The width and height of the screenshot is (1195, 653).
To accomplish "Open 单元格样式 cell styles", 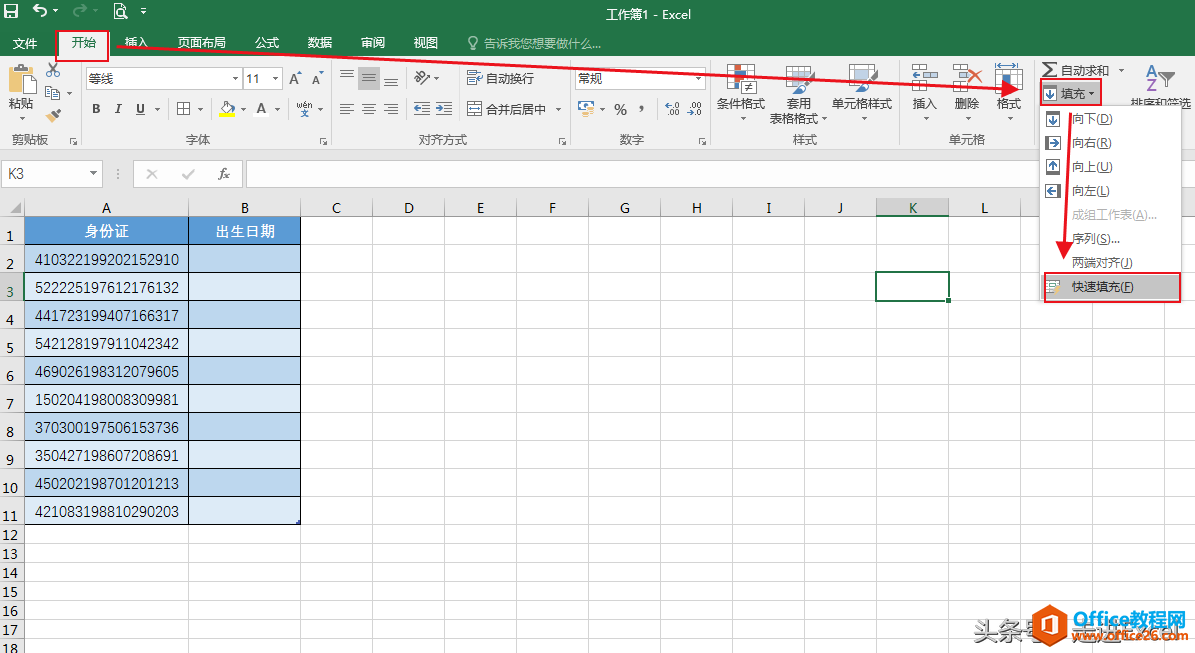I will coord(862,93).
